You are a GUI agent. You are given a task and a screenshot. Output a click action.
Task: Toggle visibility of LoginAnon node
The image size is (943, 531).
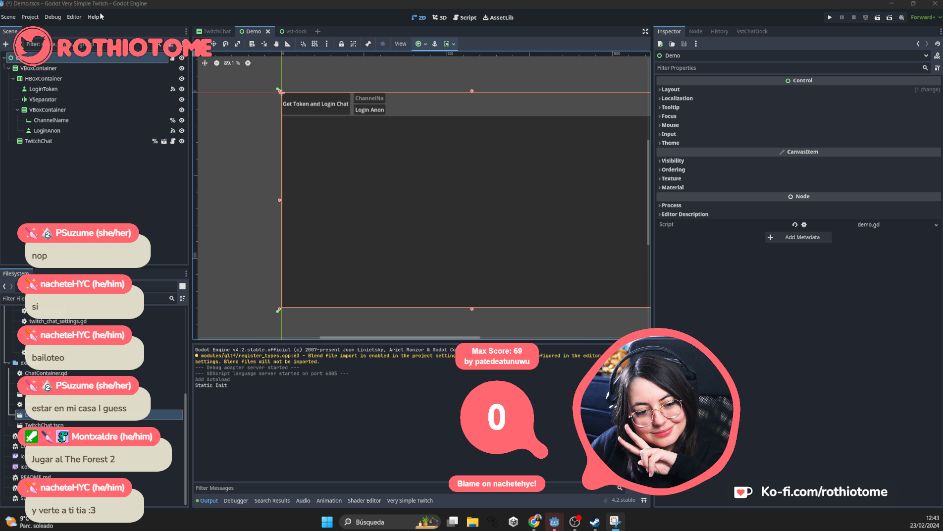(x=182, y=130)
